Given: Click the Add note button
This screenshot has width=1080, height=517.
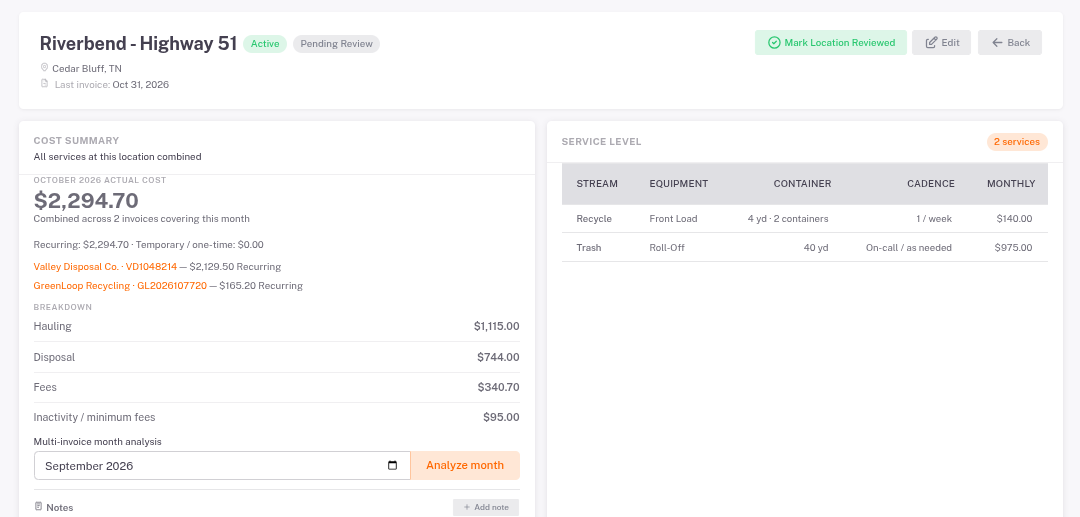Looking at the screenshot, I should click(486, 507).
